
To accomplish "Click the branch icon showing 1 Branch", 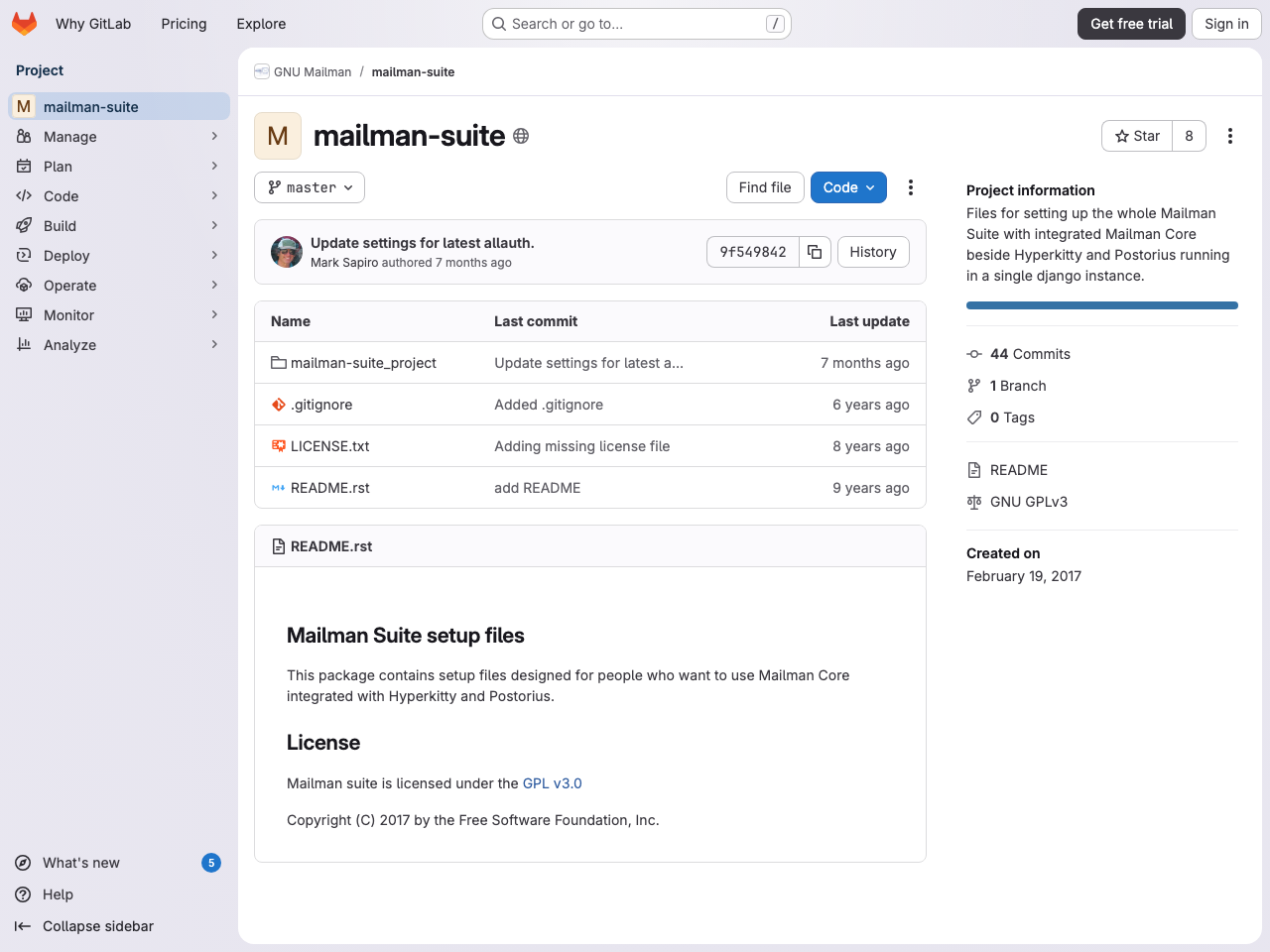I will click(x=973, y=386).
